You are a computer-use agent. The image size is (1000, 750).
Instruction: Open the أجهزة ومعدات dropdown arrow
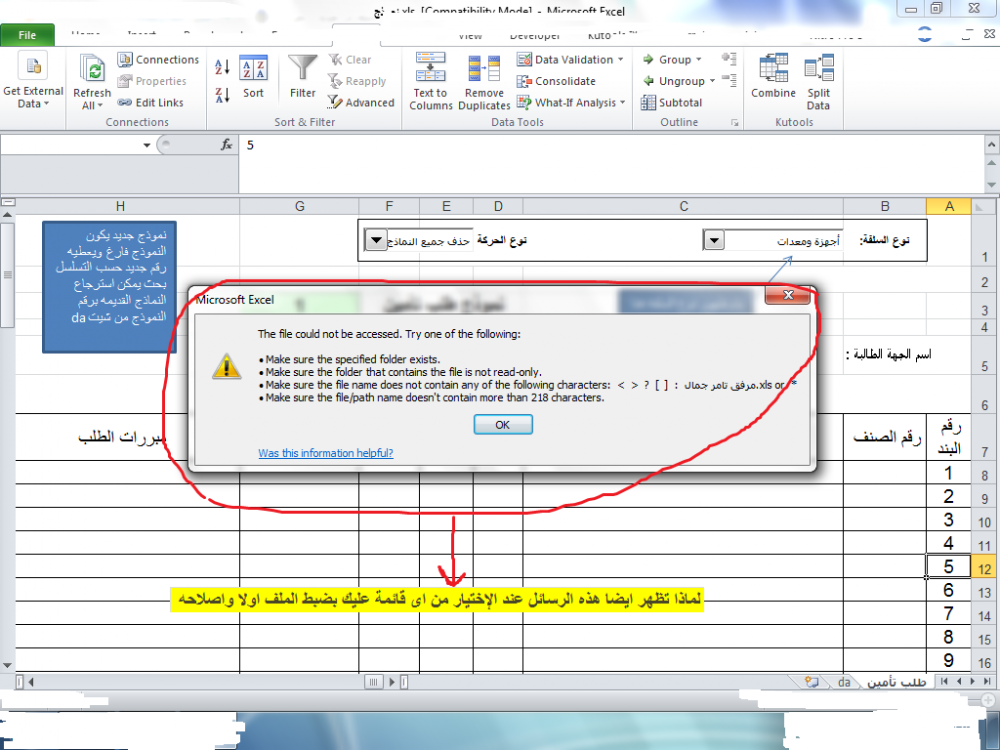point(714,241)
